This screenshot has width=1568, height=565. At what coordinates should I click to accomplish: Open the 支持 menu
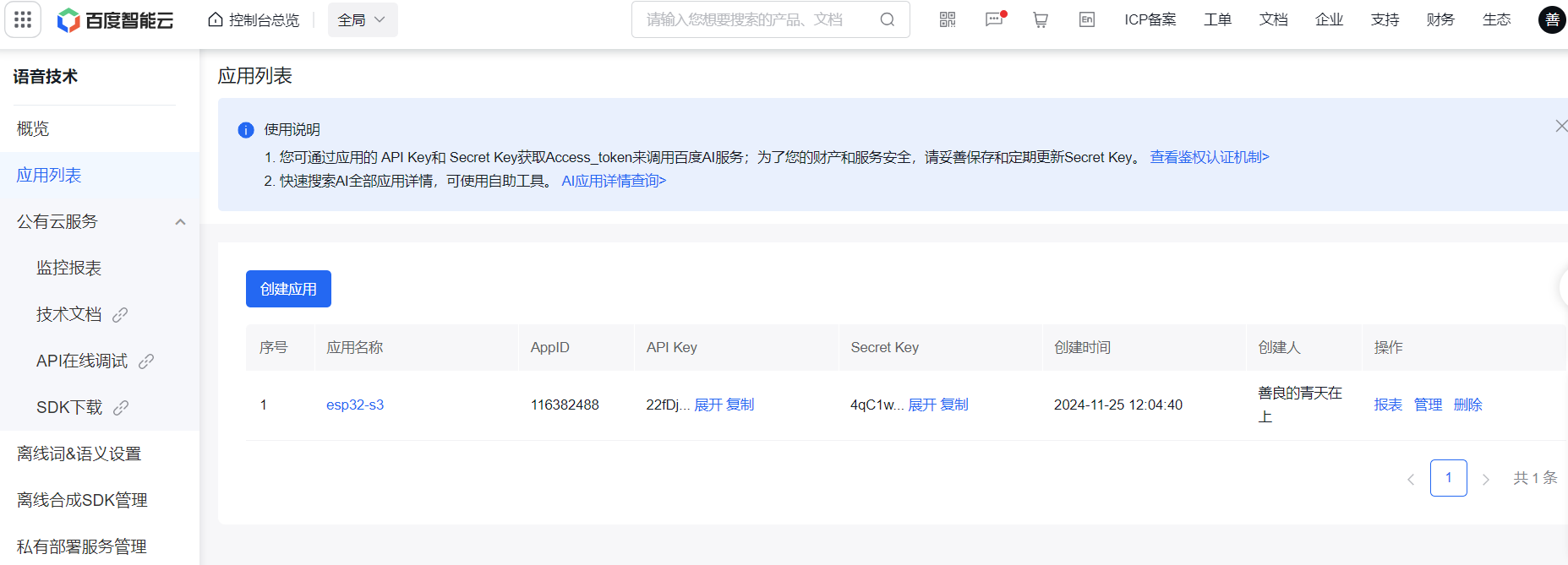pos(1385,19)
